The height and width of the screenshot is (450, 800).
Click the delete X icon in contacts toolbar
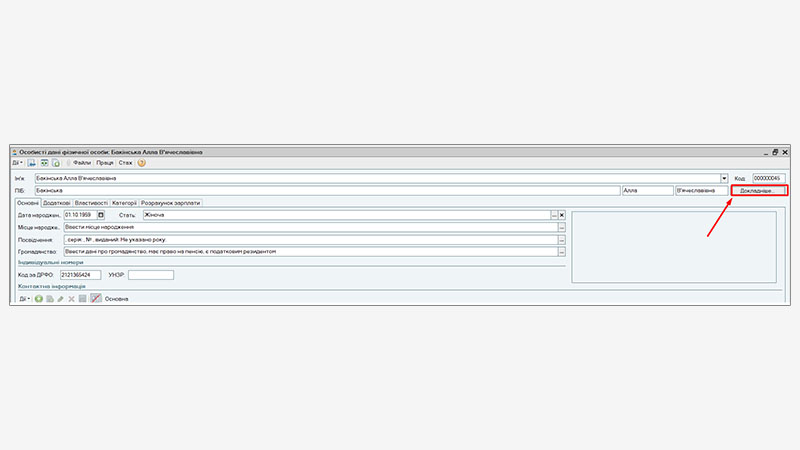click(71, 299)
